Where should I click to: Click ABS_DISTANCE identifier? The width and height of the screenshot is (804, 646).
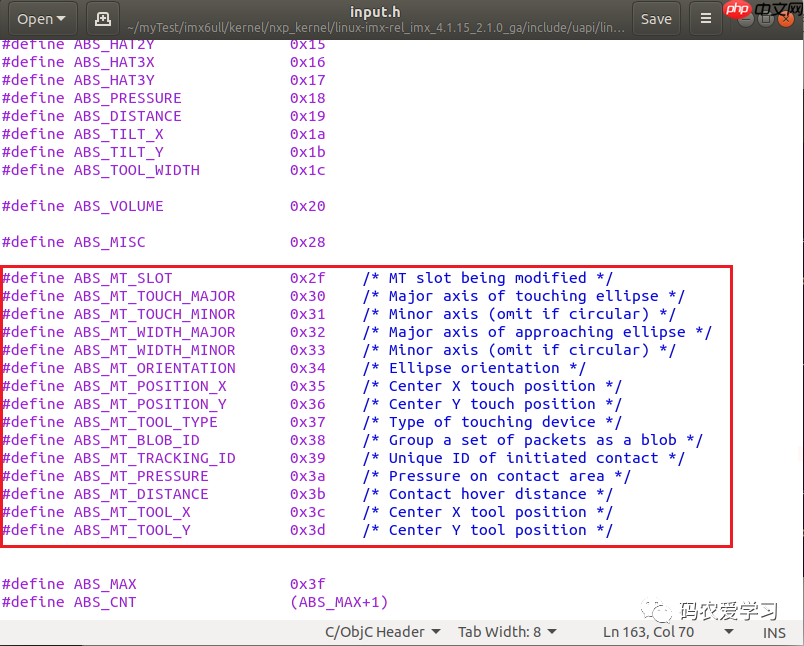127,116
